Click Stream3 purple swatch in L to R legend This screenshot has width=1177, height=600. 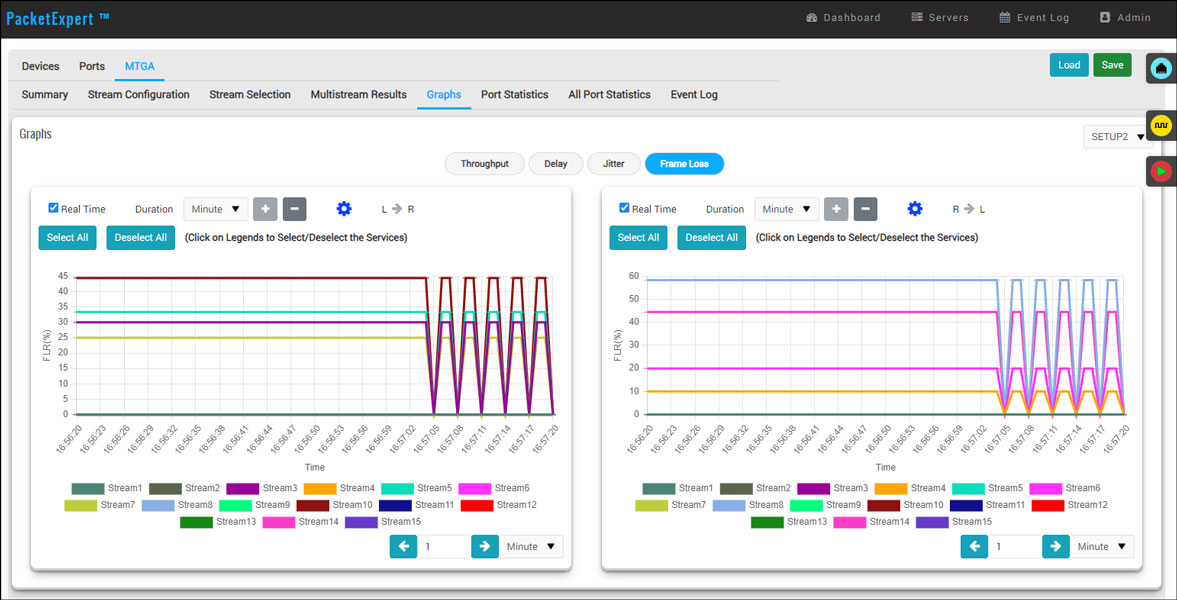click(242, 488)
